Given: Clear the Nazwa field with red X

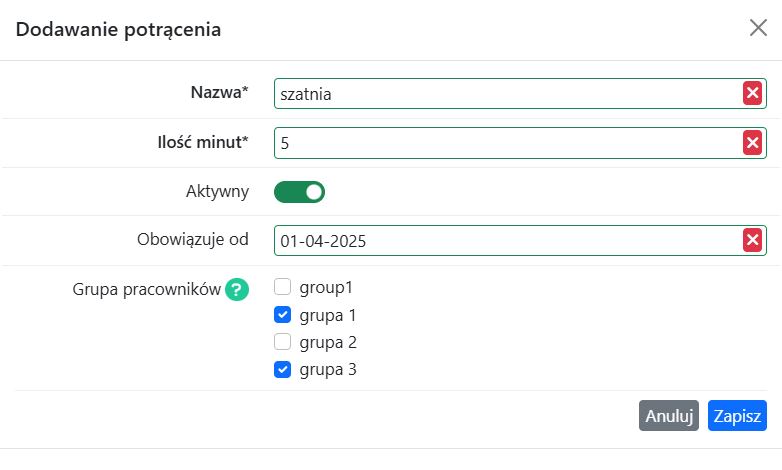Looking at the screenshot, I should click(752, 94).
